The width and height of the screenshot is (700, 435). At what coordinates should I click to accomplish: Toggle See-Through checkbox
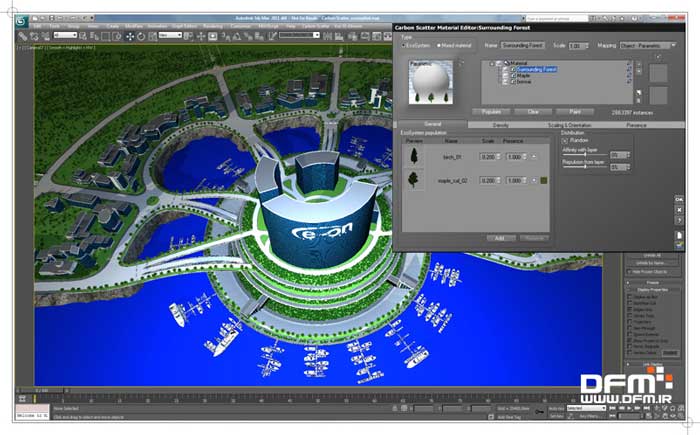click(629, 328)
